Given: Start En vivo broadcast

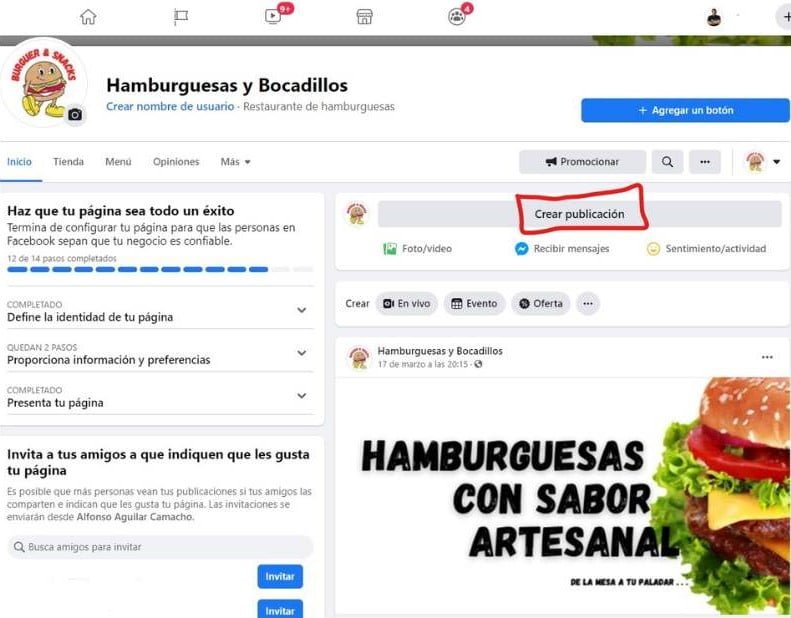Looking at the screenshot, I should [407, 304].
